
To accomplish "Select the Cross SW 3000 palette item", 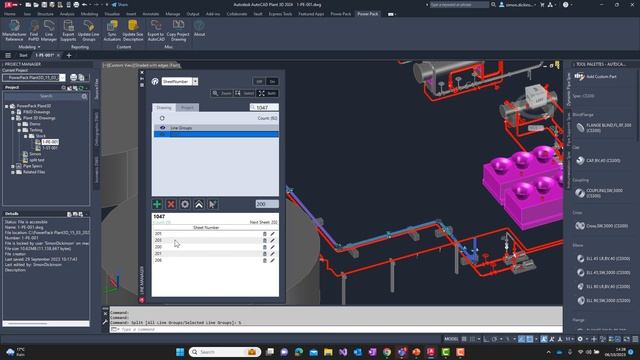I will (x=602, y=226).
